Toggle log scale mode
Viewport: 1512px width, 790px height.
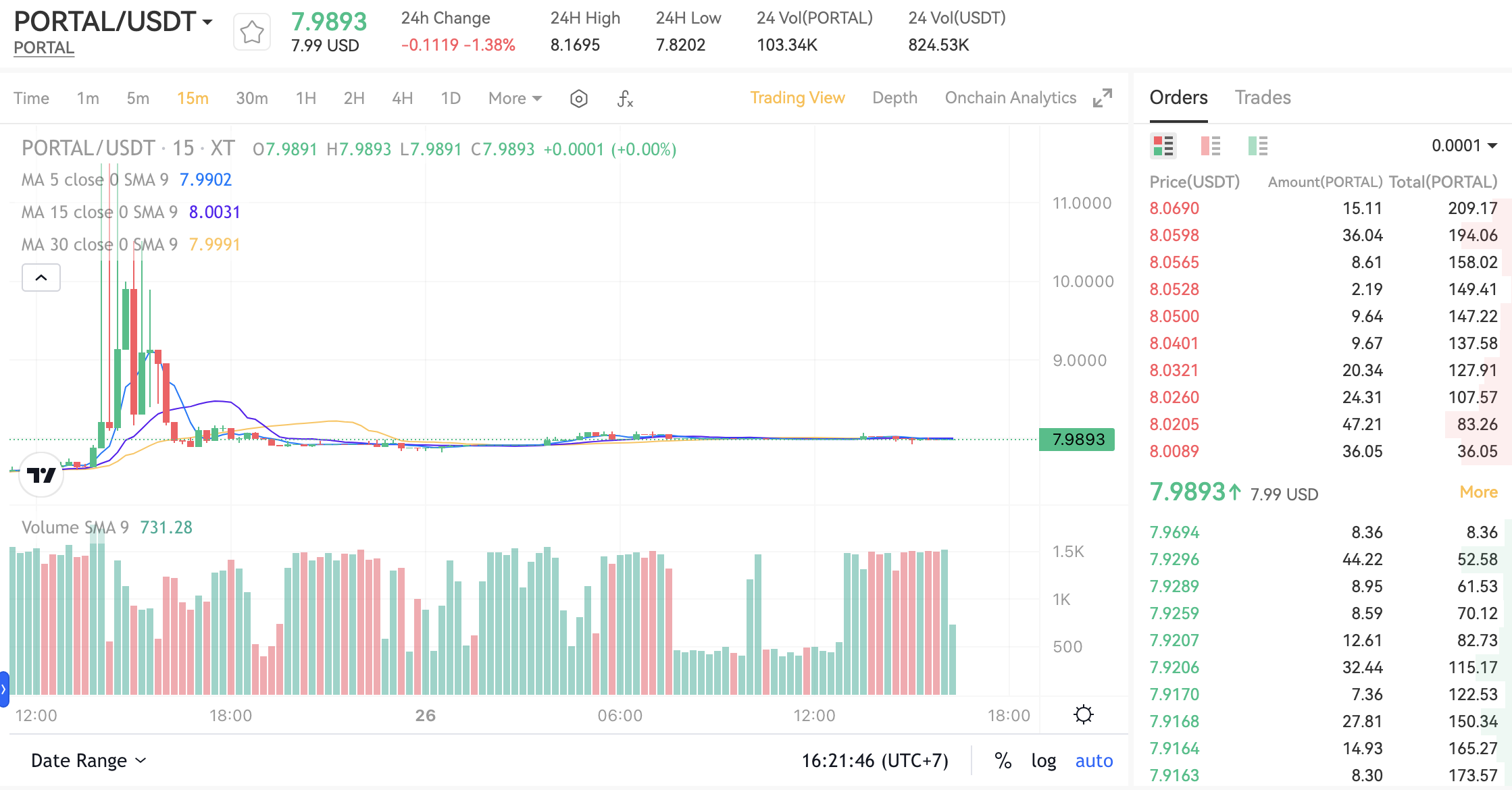pyautogui.click(x=1043, y=761)
